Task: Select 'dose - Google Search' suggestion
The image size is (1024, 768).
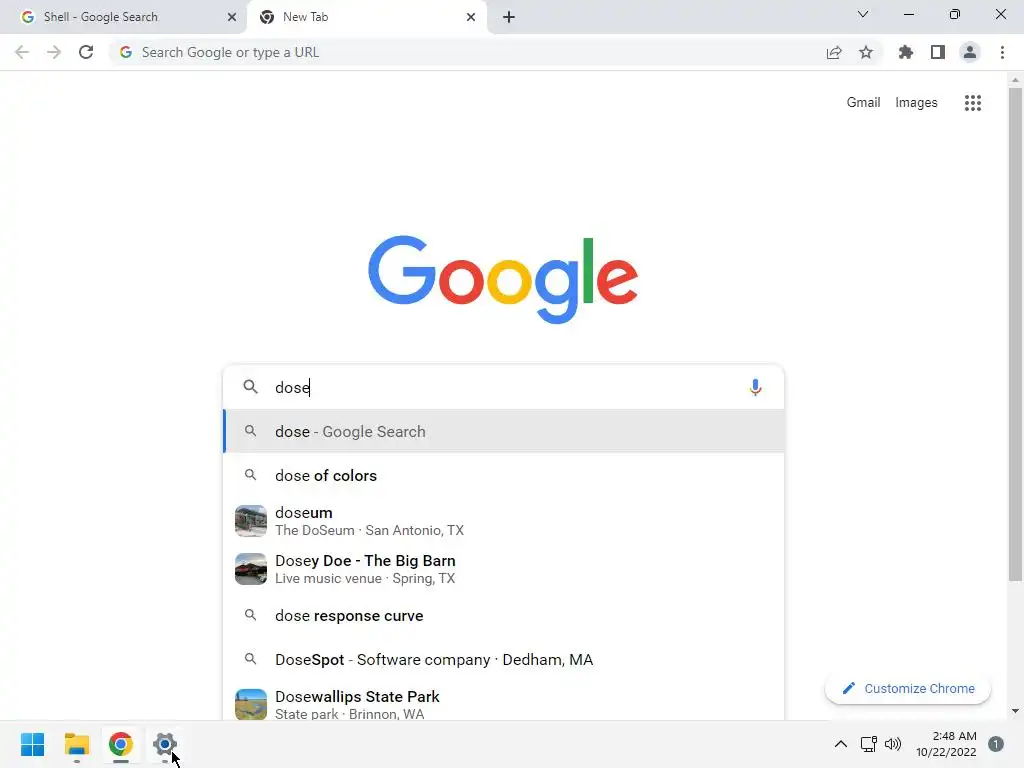Action: (x=504, y=432)
